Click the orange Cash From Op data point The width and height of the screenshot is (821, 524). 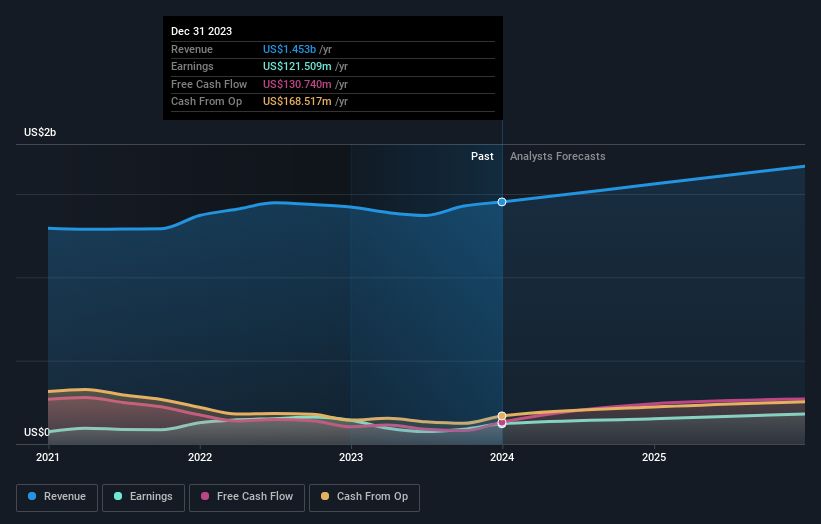coord(502,416)
